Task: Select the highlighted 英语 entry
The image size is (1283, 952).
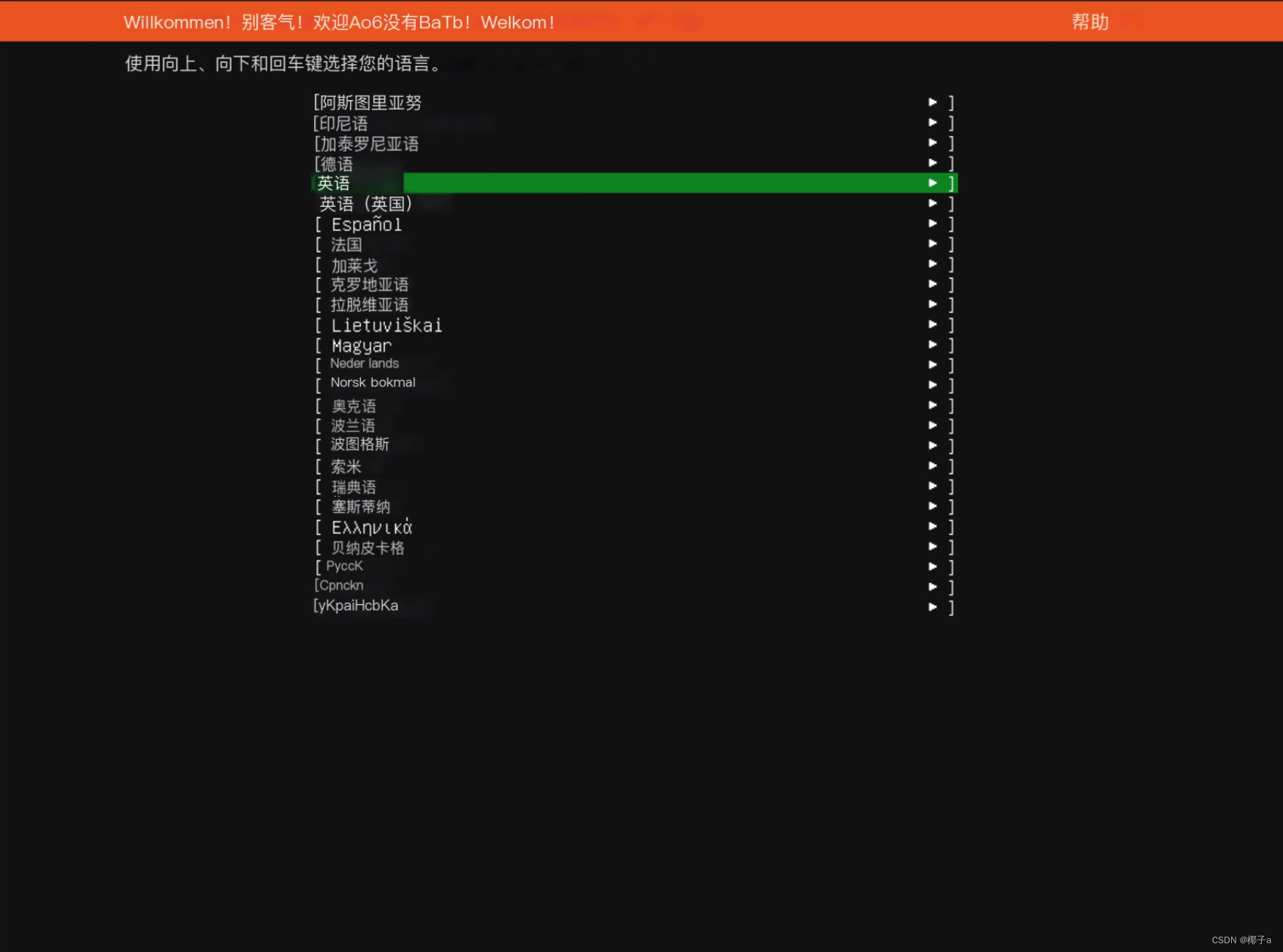Action: point(633,183)
